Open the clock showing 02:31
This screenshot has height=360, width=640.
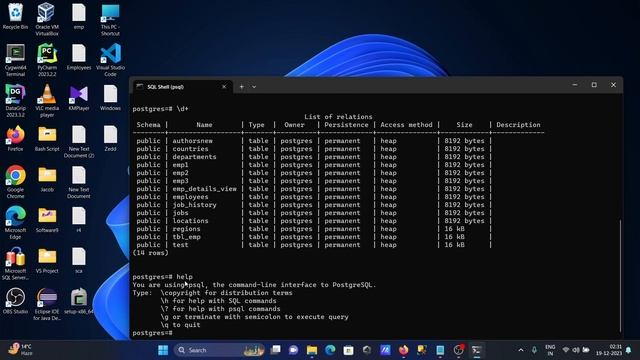[x=609, y=350]
